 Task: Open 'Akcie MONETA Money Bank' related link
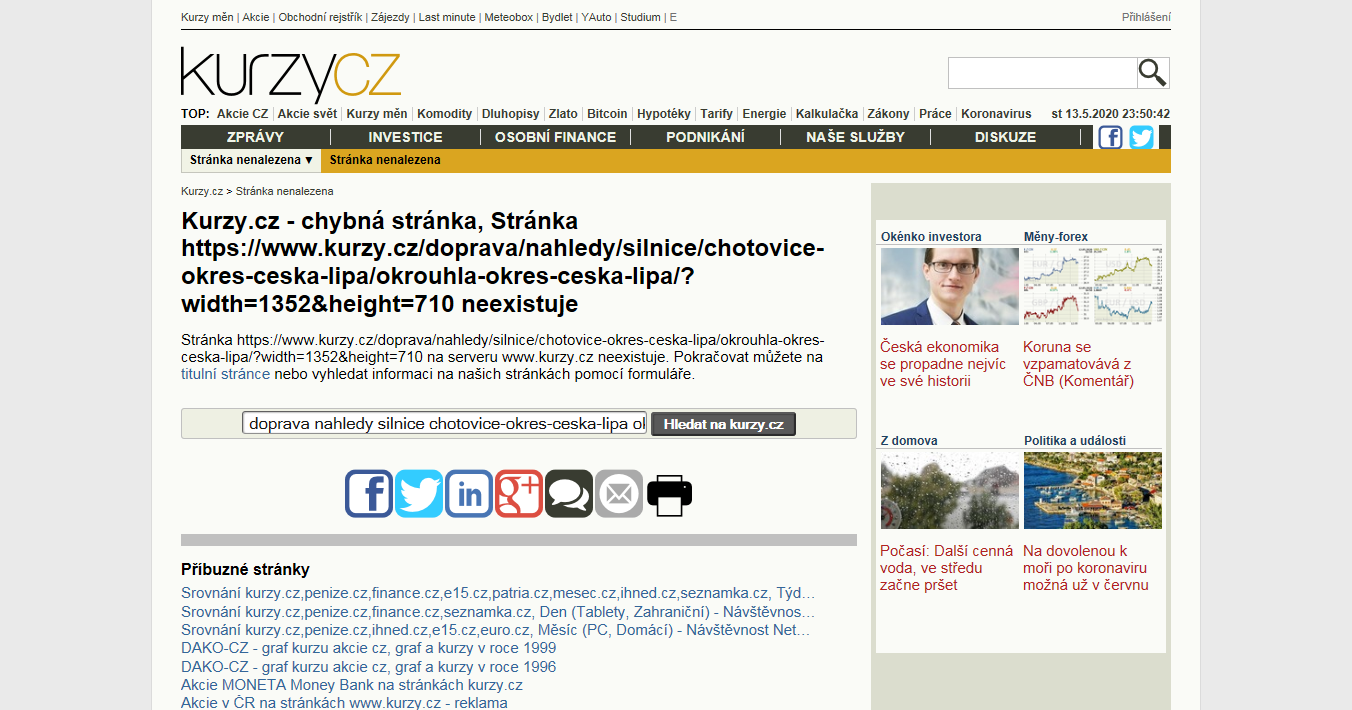click(352, 685)
